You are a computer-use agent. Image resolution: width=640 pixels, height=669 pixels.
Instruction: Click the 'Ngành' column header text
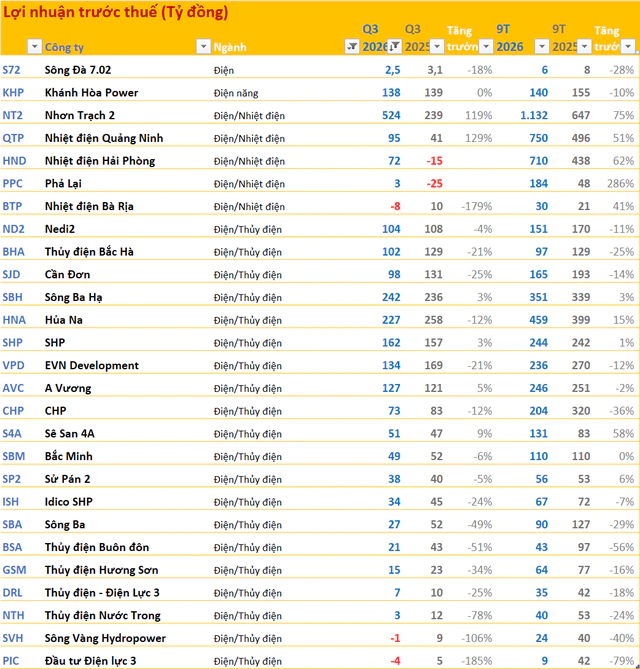[230, 47]
